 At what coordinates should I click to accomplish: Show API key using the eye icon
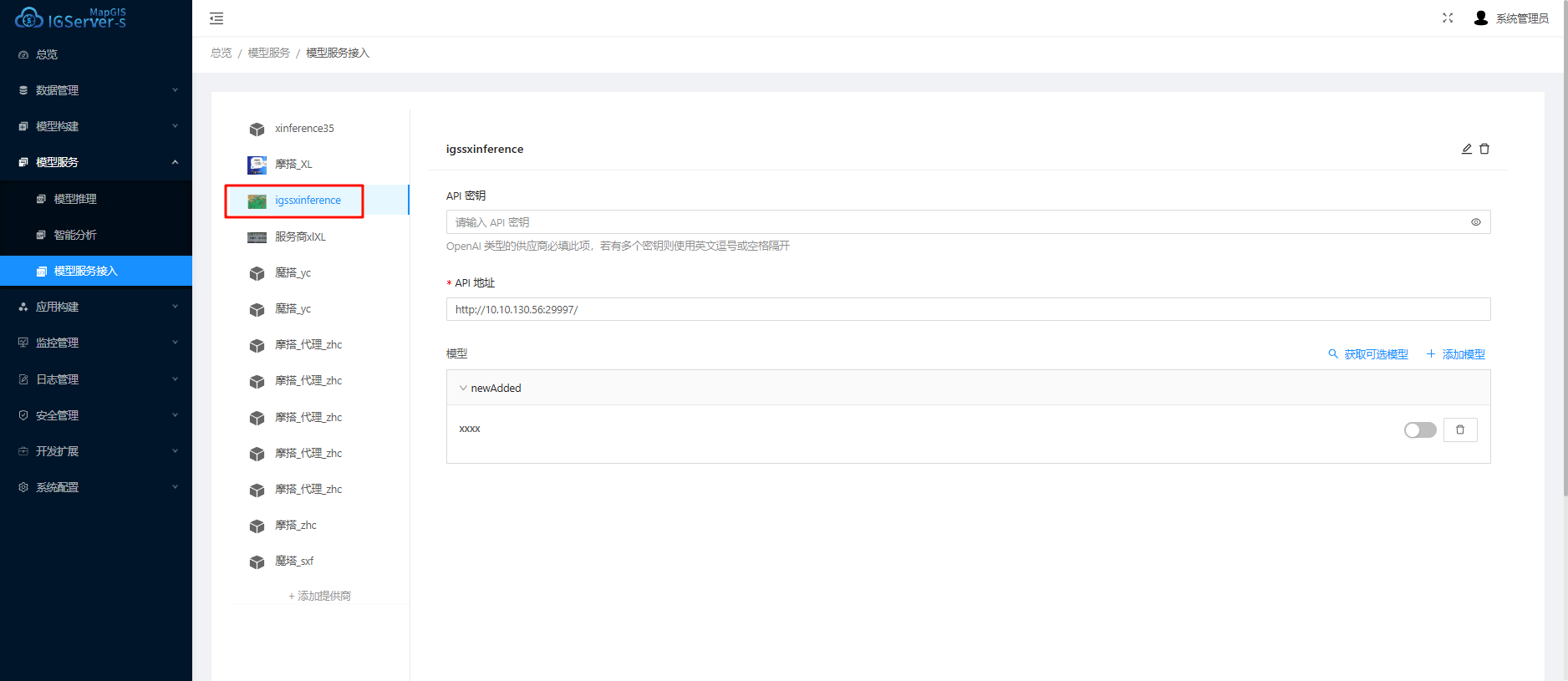click(1475, 222)
